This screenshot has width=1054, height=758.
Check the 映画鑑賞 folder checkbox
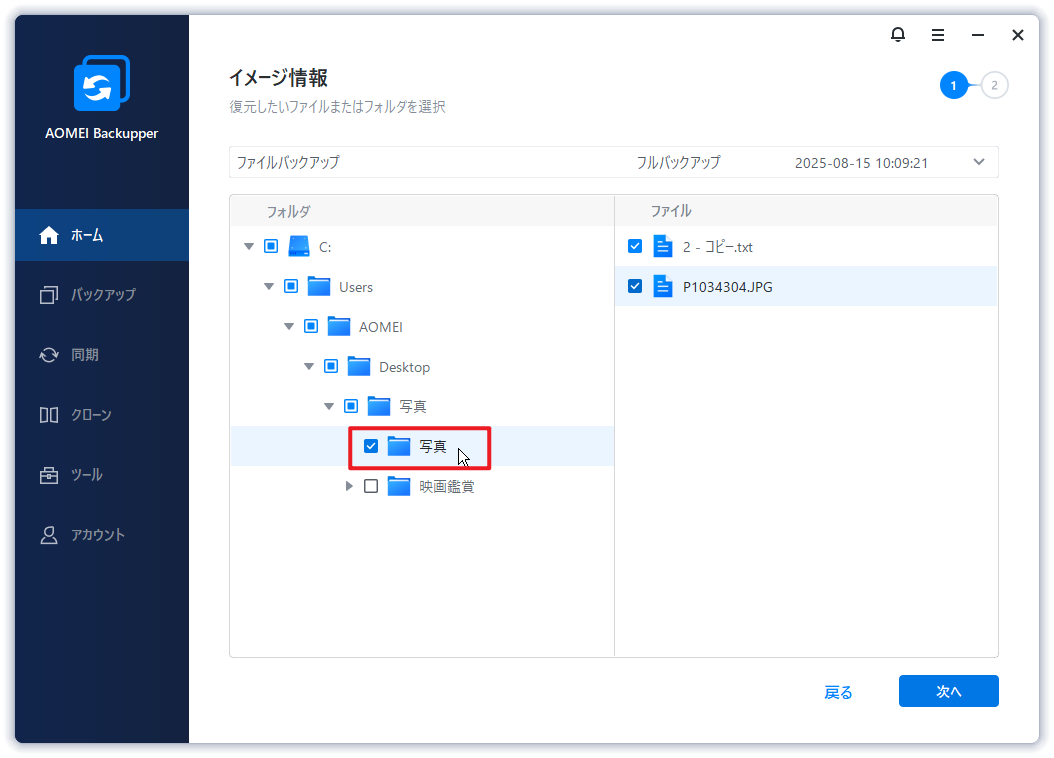pyautogui.click(x=371, y=486)
